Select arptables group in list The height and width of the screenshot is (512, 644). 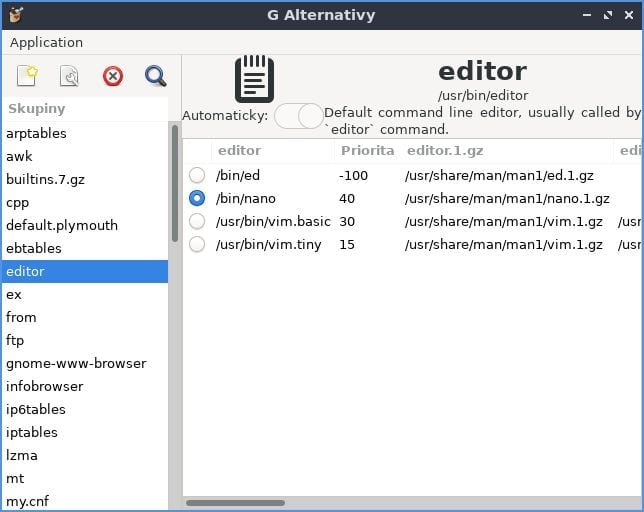pyautogui.click(x=85, y=133)
